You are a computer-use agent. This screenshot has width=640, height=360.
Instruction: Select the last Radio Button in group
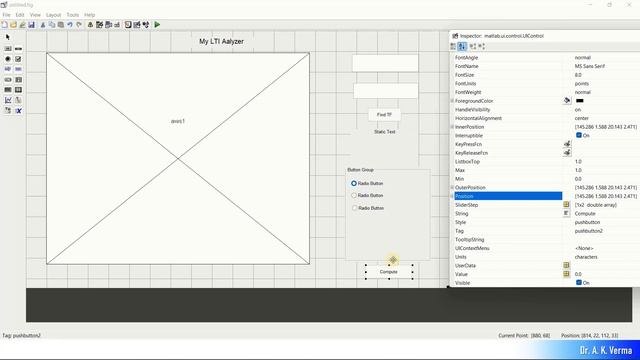coord(354,208)
